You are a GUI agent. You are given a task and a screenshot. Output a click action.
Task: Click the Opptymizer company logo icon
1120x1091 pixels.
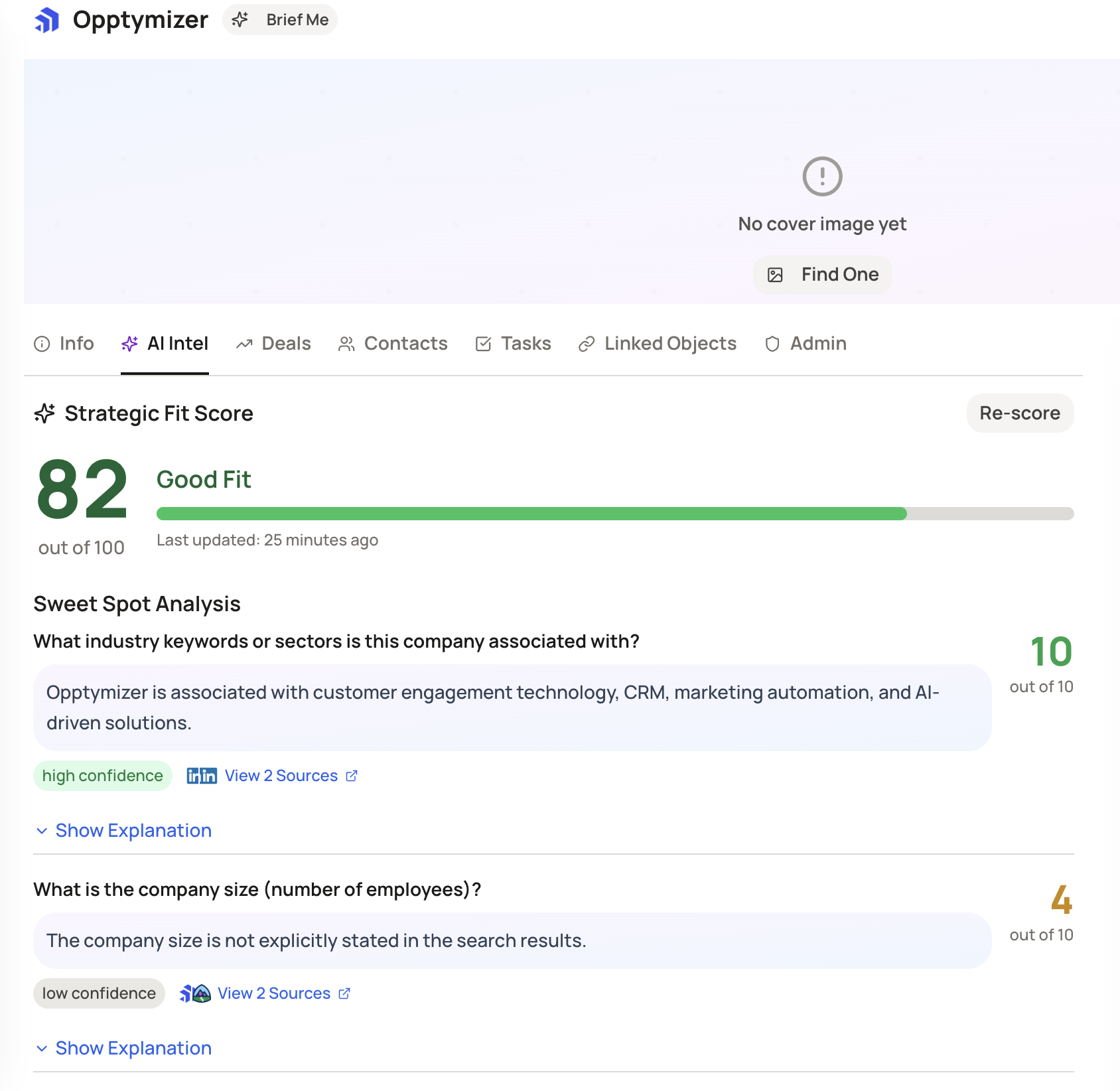point(47,20)
